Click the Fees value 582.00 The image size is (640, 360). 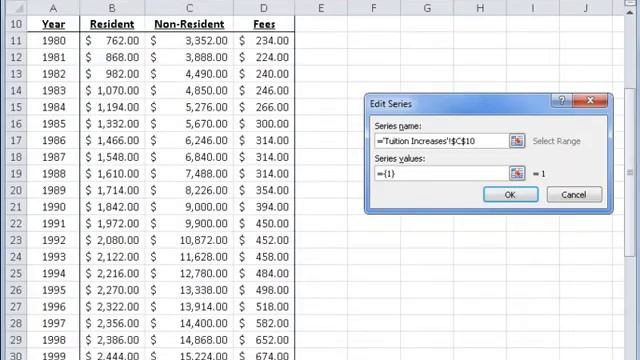(264, 324)
